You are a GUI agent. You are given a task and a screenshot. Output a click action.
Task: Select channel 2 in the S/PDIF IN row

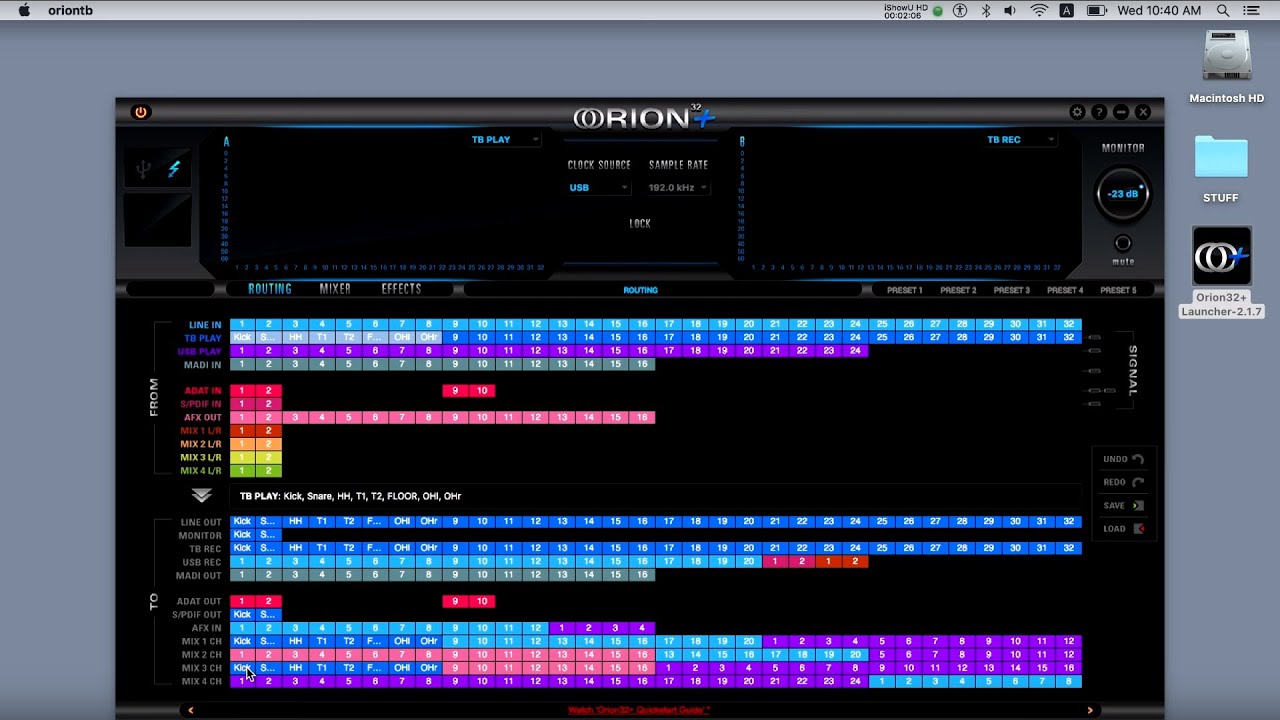coord(268,404)
